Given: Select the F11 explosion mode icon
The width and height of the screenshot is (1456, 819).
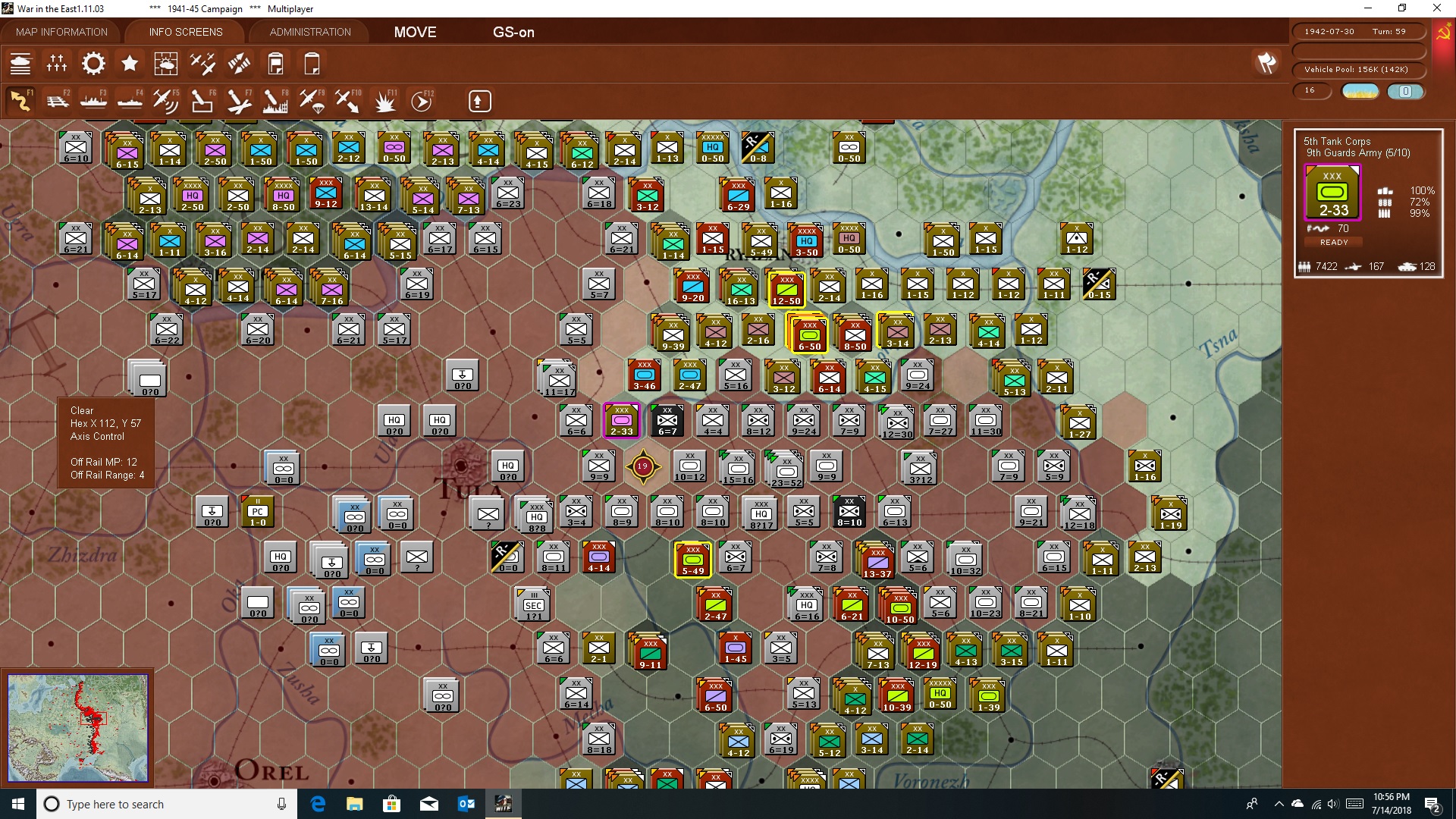Looking at the screenshot, I should [x=384, y=101].
